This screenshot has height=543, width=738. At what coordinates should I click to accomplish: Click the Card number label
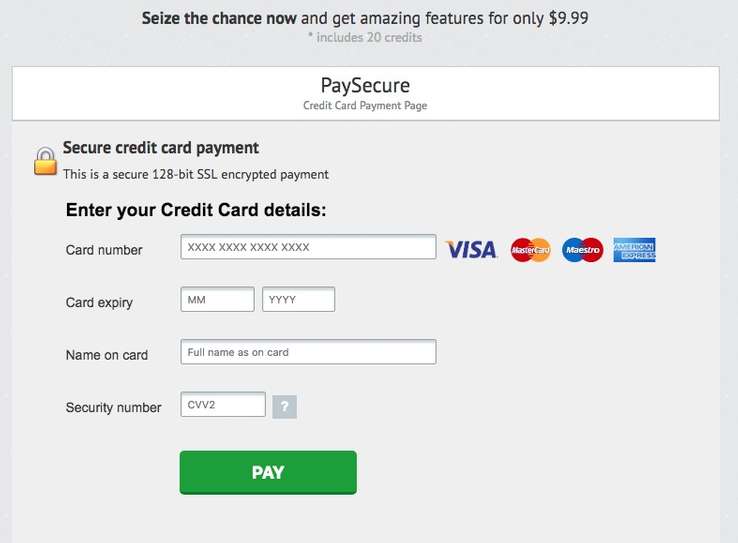click(104, 250)
